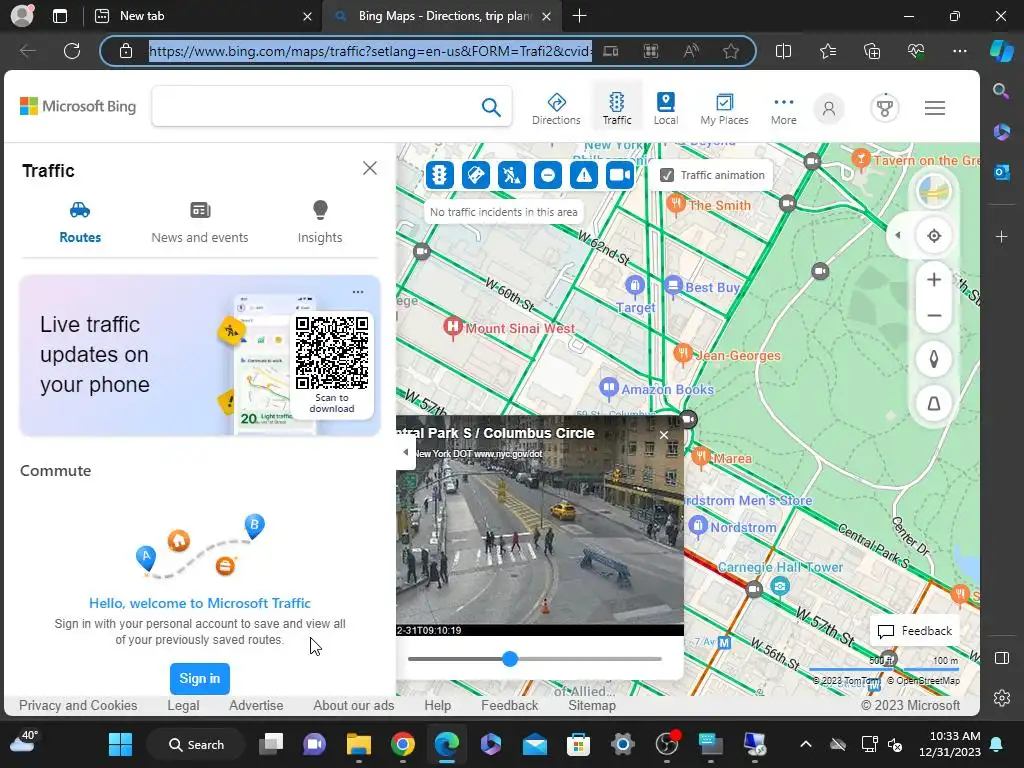Click Nordstrom store marker
Screen dimensions: 1024x768
click(698, 525)
